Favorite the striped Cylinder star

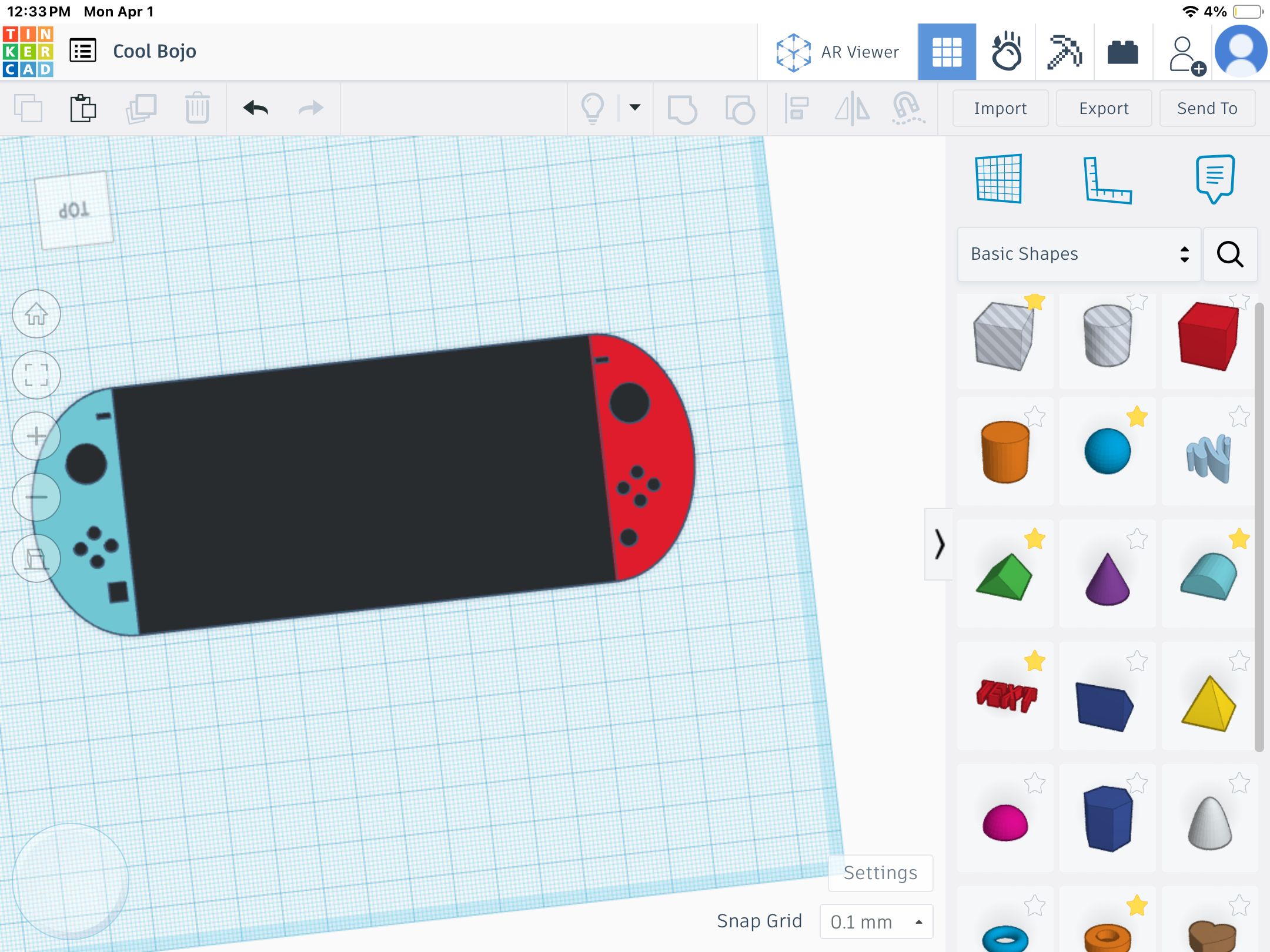[1137, 301]
